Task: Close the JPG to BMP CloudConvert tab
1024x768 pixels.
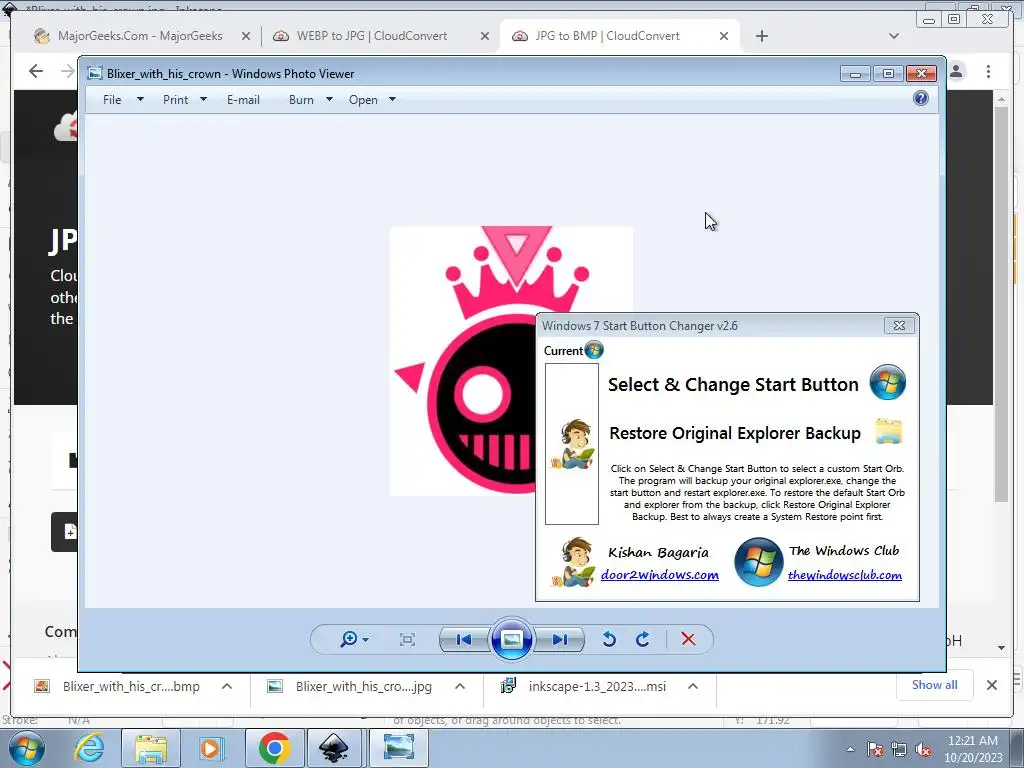Action: click(x=724, y=36)
